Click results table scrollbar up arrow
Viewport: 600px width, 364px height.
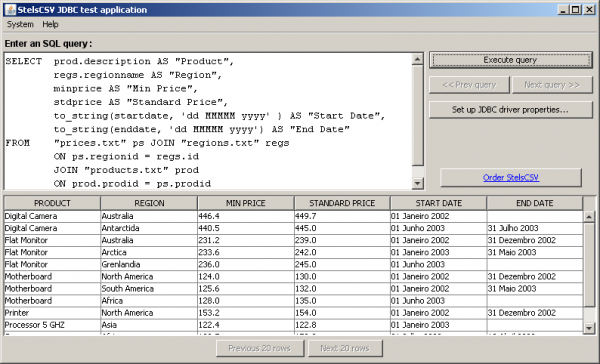589,217
